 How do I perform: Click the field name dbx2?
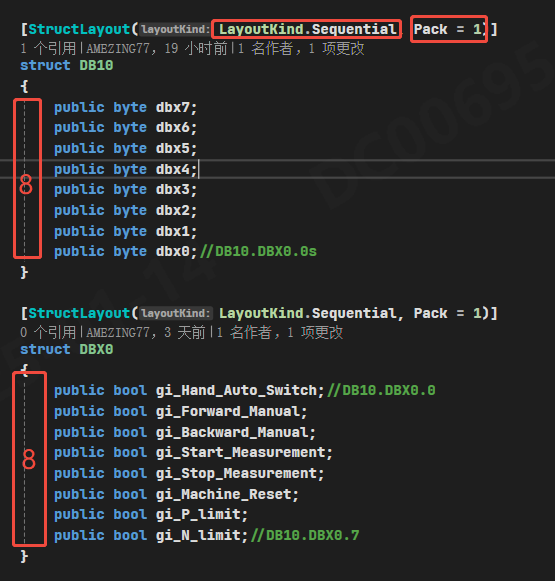pos(173,210)
